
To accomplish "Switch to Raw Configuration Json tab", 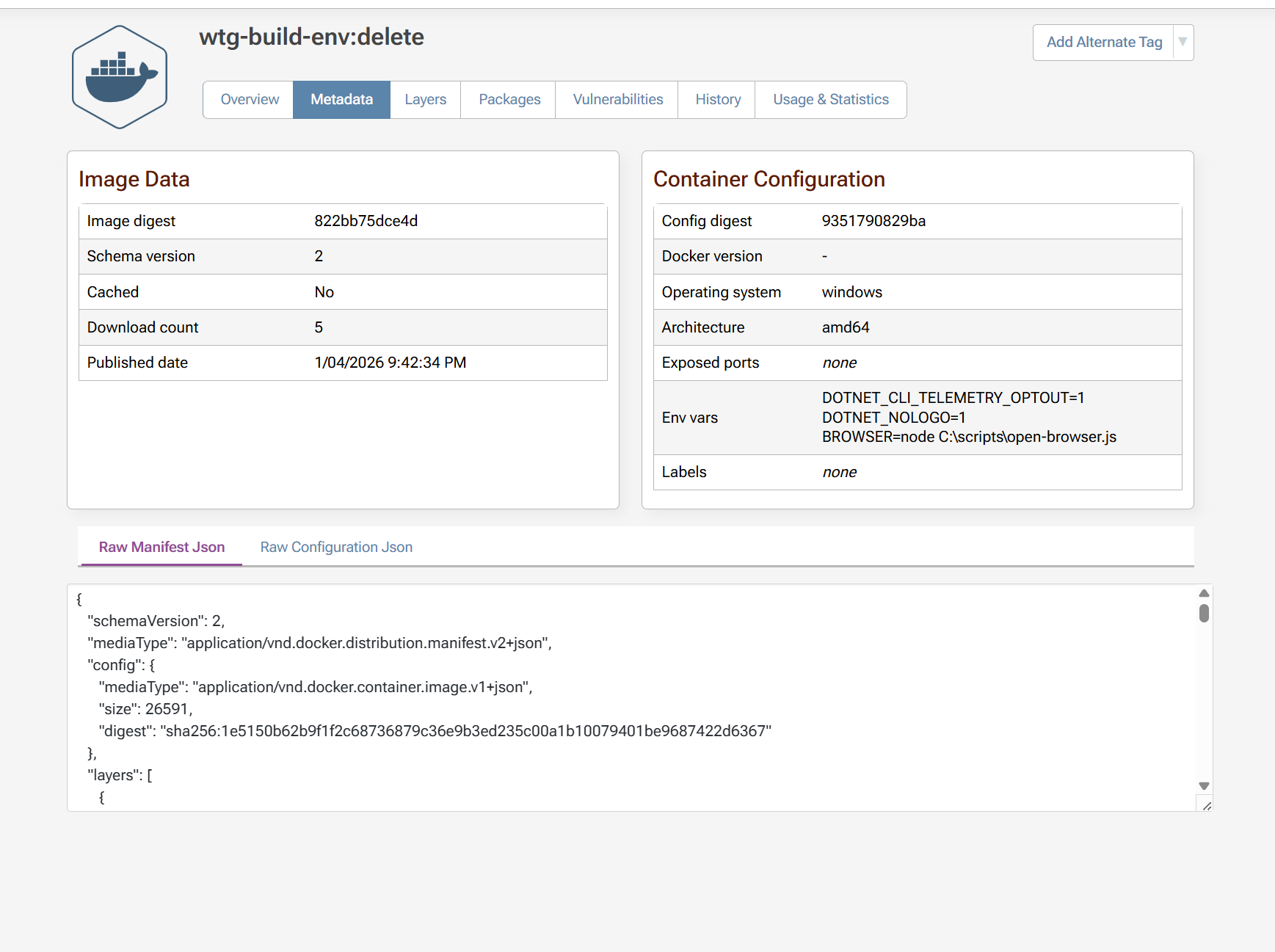I will point(336,548).
